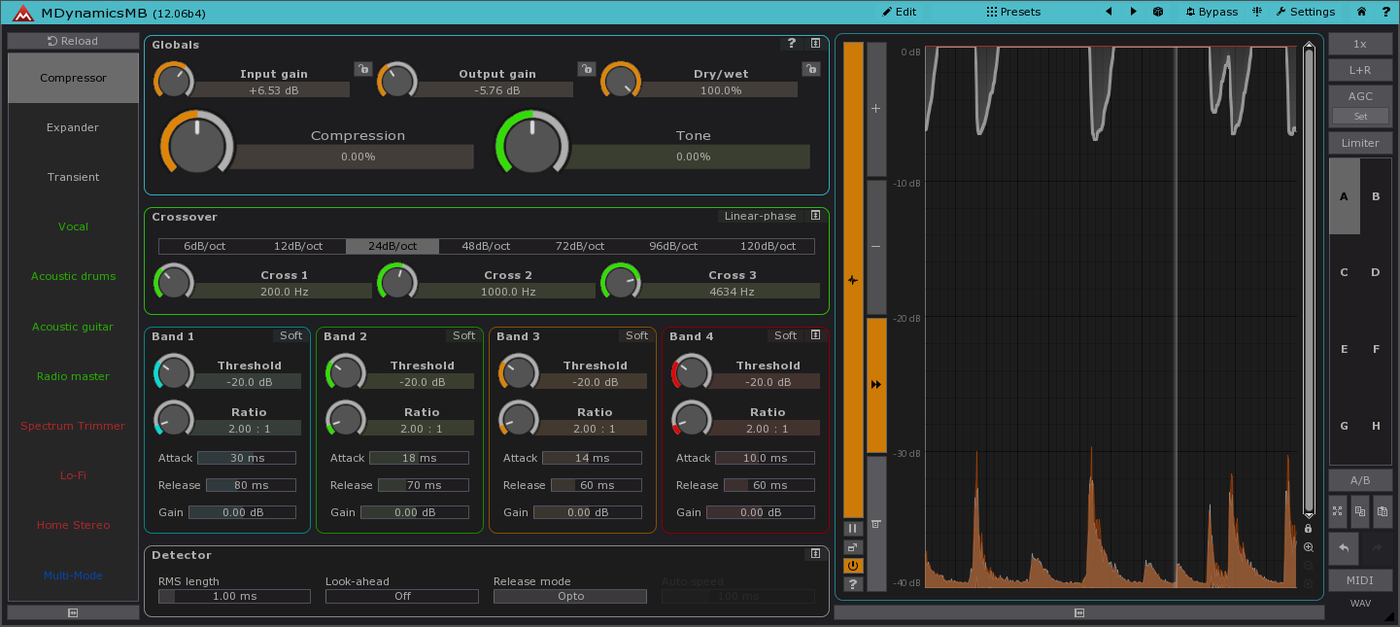Toggle the Linear-phase crossover option
Image resolution: width=1400 pixels, height=627 pixels.
(760, 216)
